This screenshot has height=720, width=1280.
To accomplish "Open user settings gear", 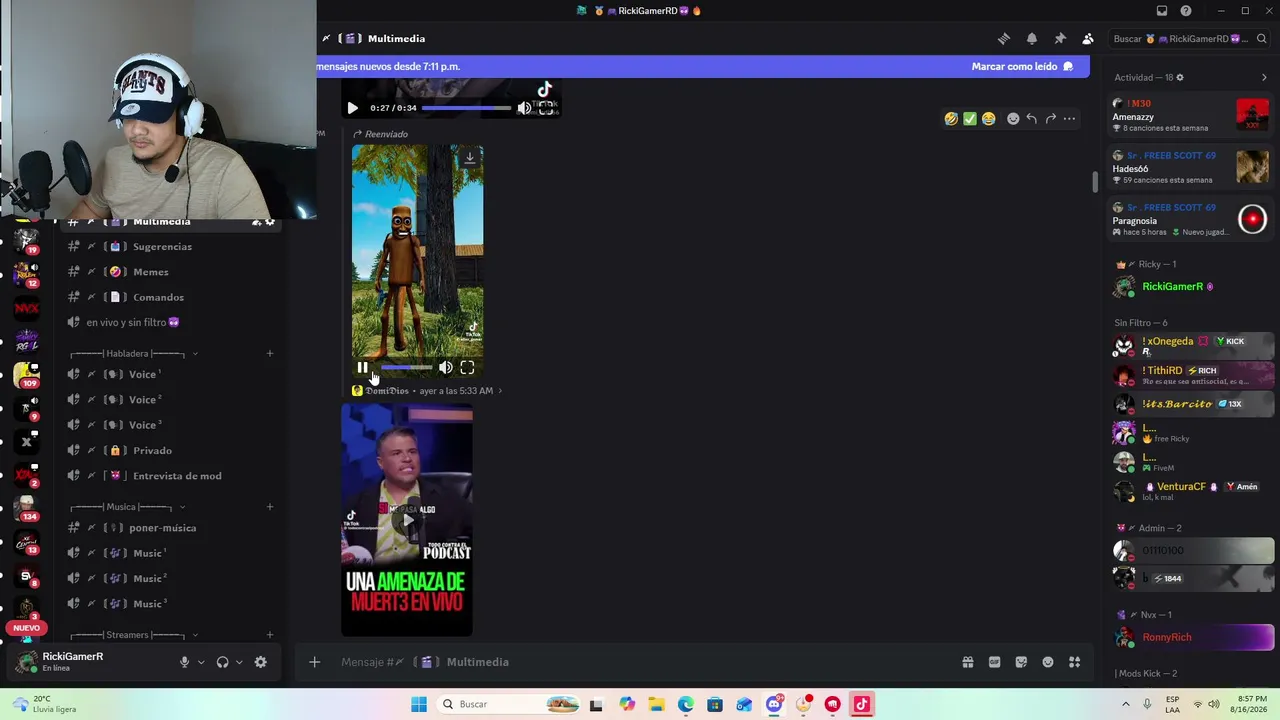I will [x=261, y=662].
